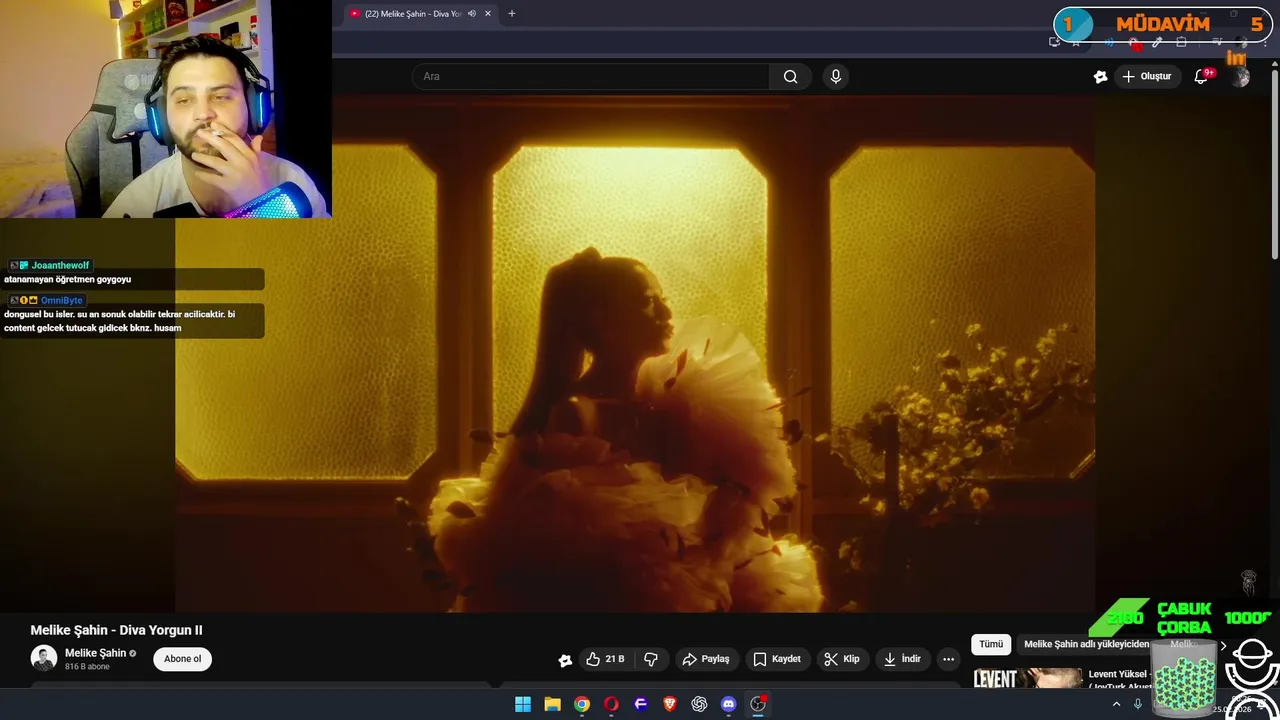The width and height of the screenshot is (1280, 720).
Task: Click the Paylaş share button
Action: click(706, 659)
